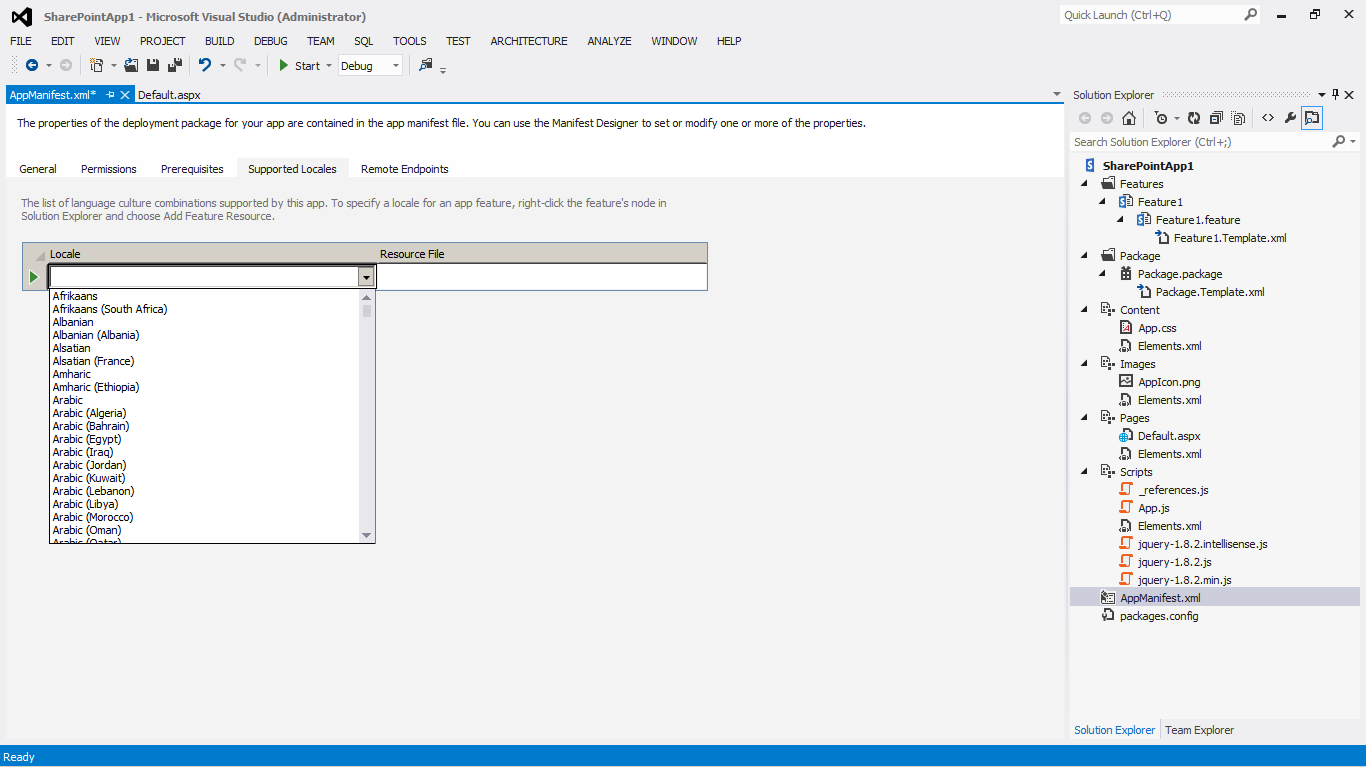Click the Resource File cell in the new row
Image resolution: width=1366 pixels, height=768 pixels.
541,277
